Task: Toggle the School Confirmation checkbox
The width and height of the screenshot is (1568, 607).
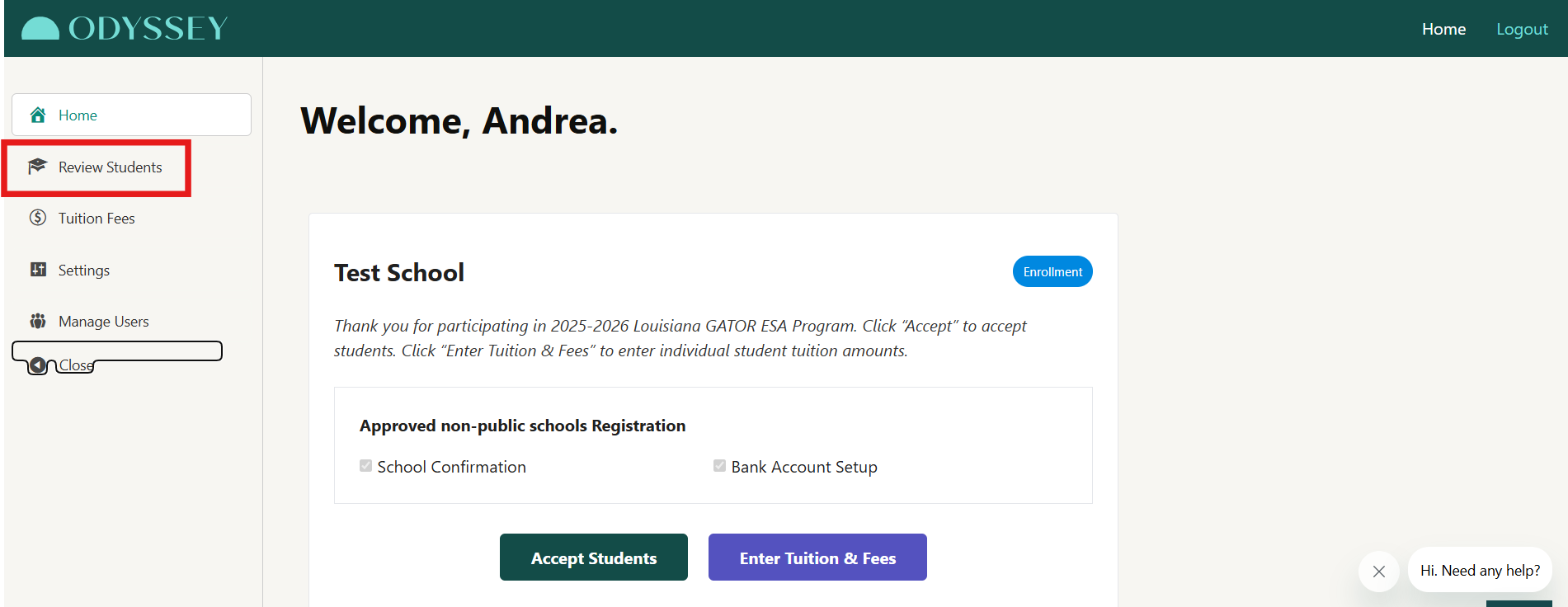Action: pyautogui.click(x=366, y=466)
